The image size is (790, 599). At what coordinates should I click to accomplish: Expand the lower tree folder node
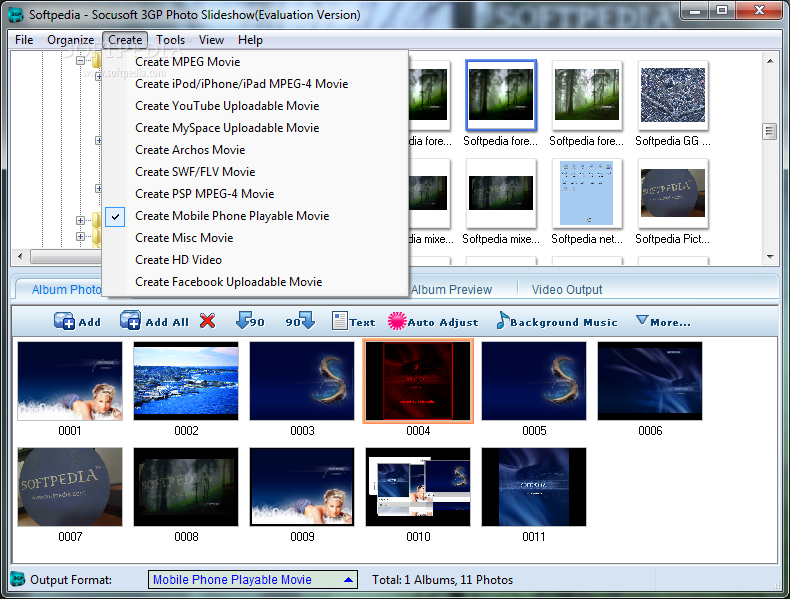[80, 220]
